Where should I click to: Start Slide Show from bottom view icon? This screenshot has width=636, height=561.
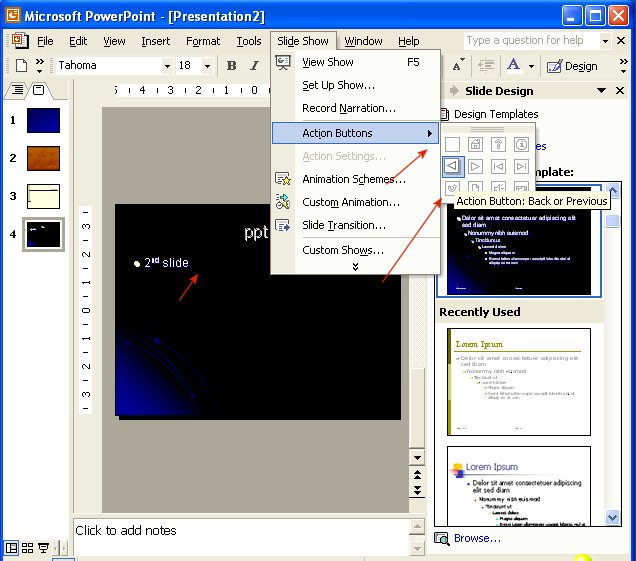(x=43, y=548)
